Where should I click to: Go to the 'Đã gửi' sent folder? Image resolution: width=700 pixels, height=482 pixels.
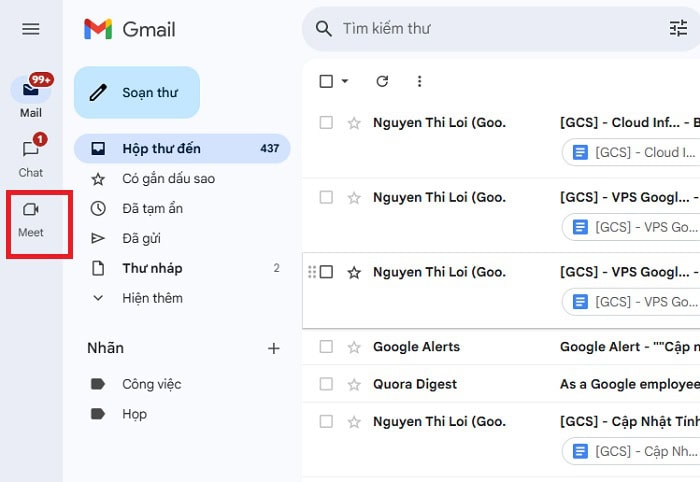coord(141,238)
